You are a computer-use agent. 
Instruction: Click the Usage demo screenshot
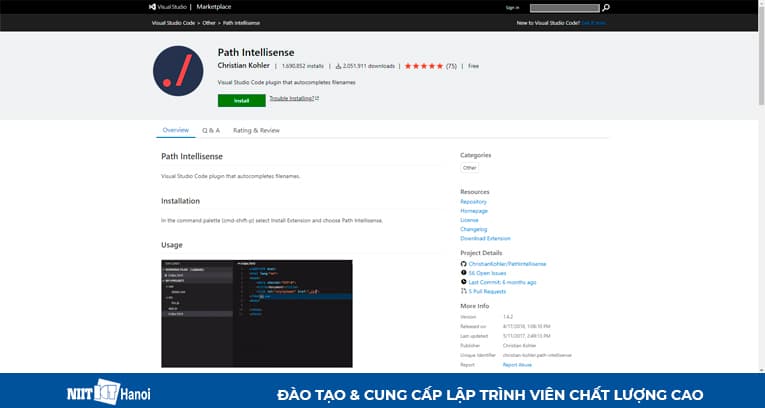point(257,313)
